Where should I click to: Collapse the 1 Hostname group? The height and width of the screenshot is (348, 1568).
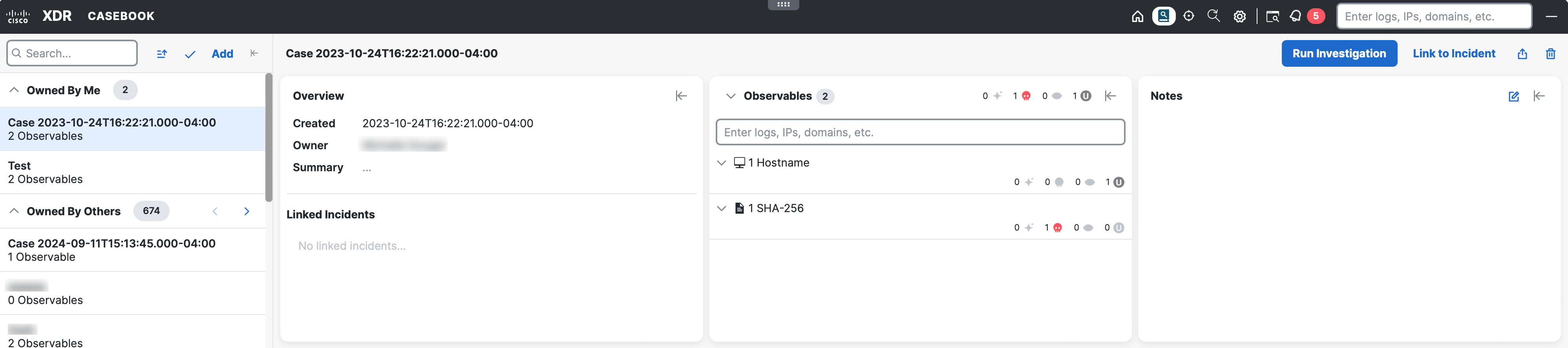click(x=721, y=163)
